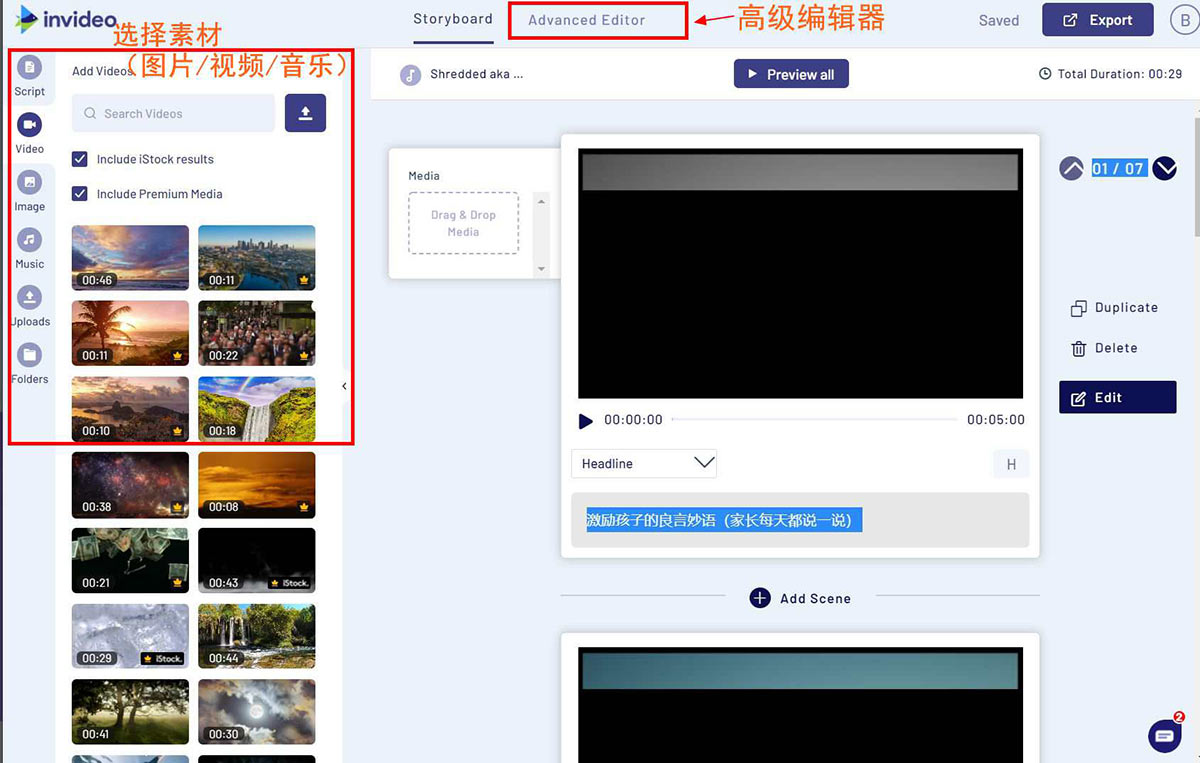Select the waterfall video thumbnail 00:18
Viewport: 1200px width, 763px height.
256,409
